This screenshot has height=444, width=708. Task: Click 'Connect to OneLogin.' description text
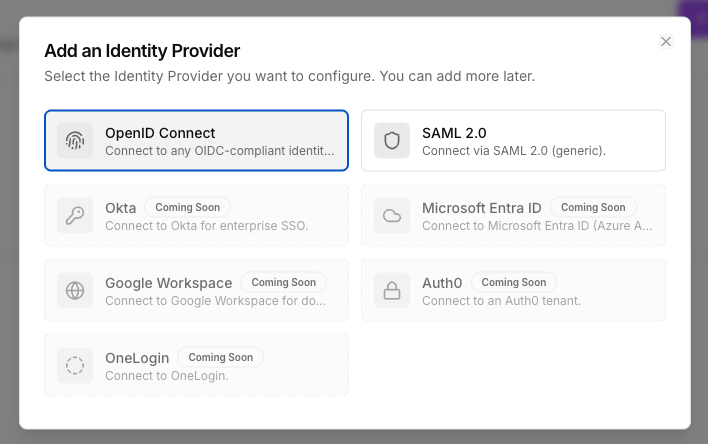[x=167, y=376]
